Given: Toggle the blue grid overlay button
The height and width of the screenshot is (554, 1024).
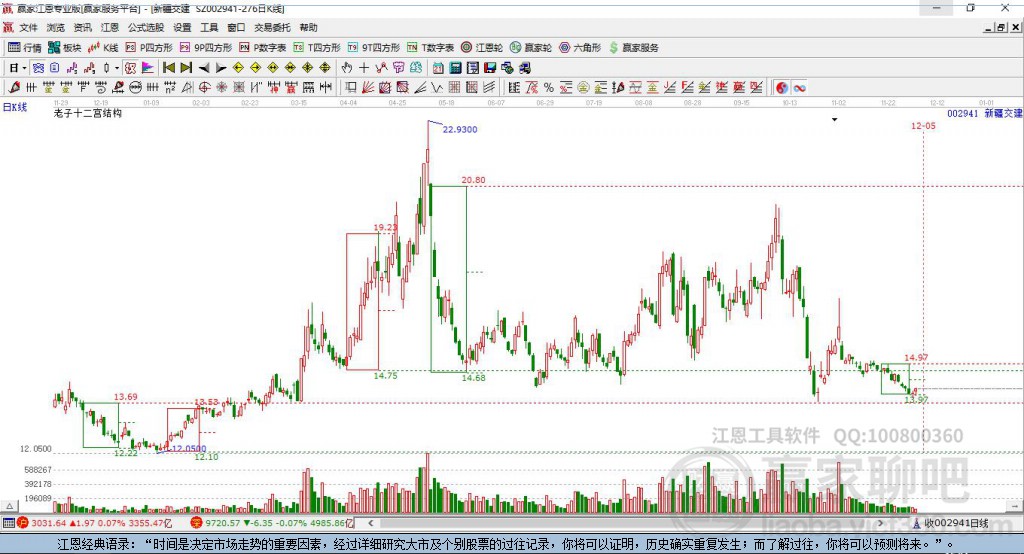Looking at the screenshot, I should point(38,68).
